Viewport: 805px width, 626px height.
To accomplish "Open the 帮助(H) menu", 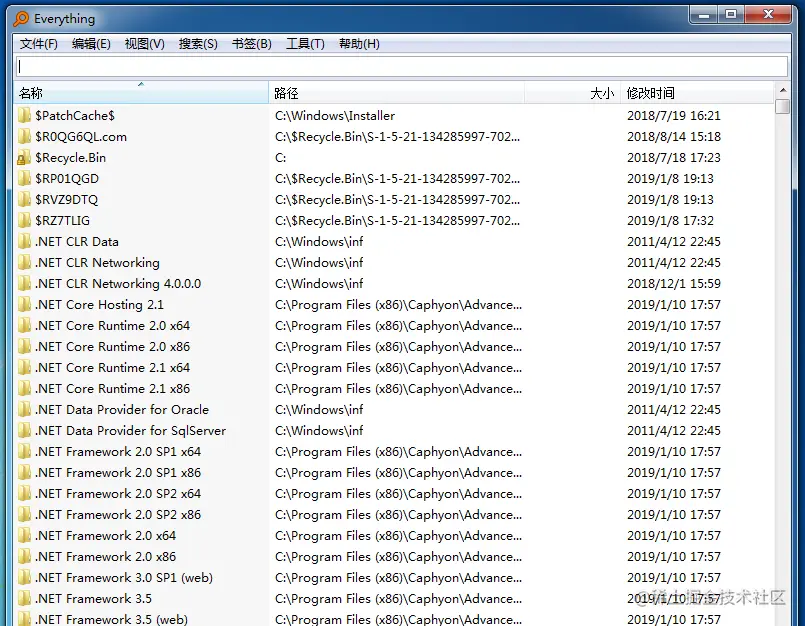I will 359,44.
